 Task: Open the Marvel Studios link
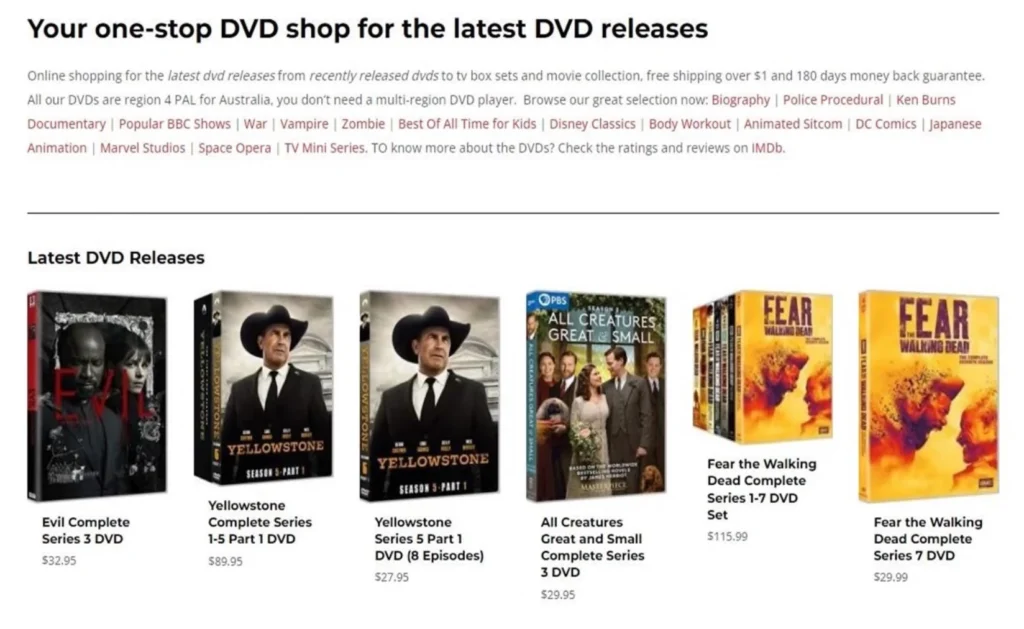tap(142, 148)
